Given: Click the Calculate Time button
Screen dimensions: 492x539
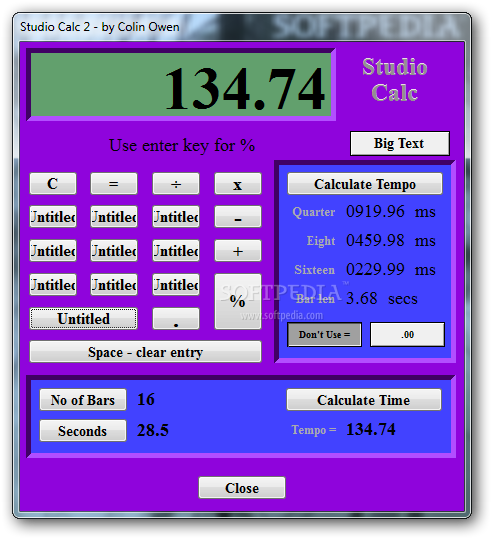Looking at the screenshot, I should click(x=364, y=400).
